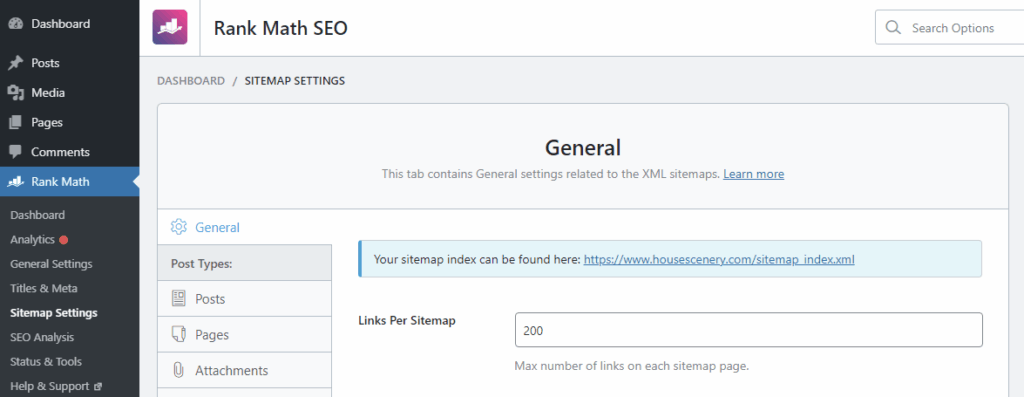The width and height of the screenshot is (1024, 397).
Task: Select Sitemap Settings submenu item
Action: [54, 313]
